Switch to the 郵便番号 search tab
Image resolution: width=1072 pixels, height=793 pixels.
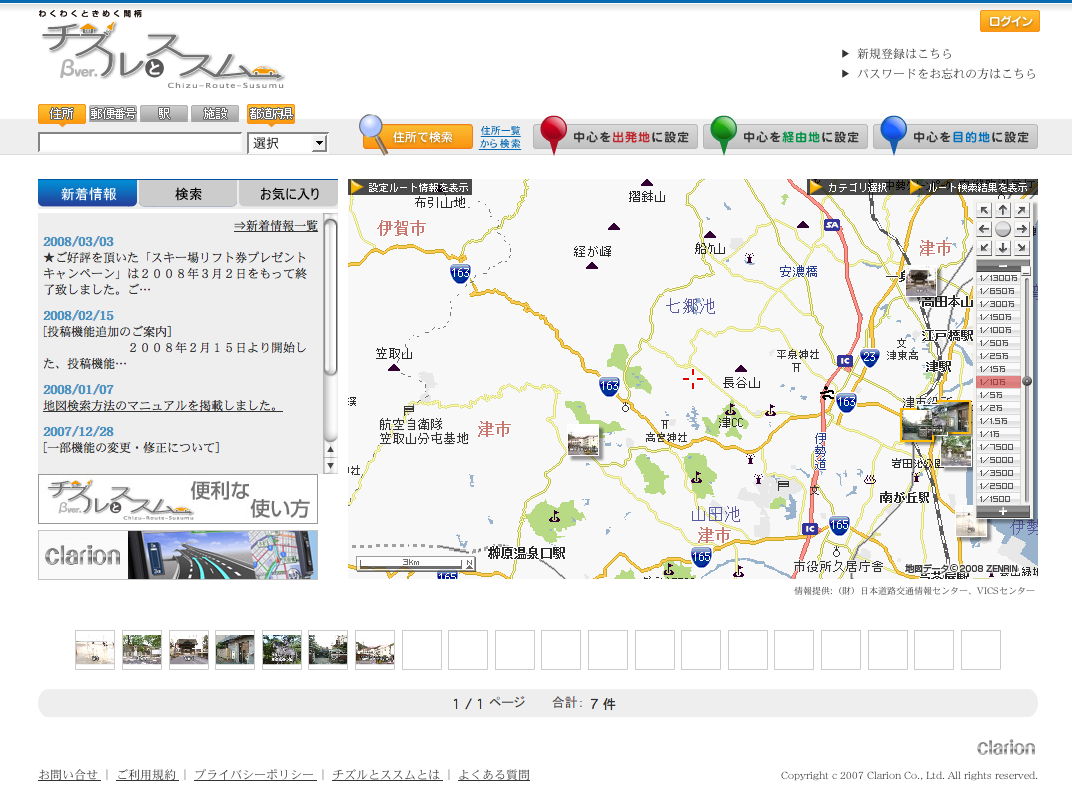click(x=113, y=113)
